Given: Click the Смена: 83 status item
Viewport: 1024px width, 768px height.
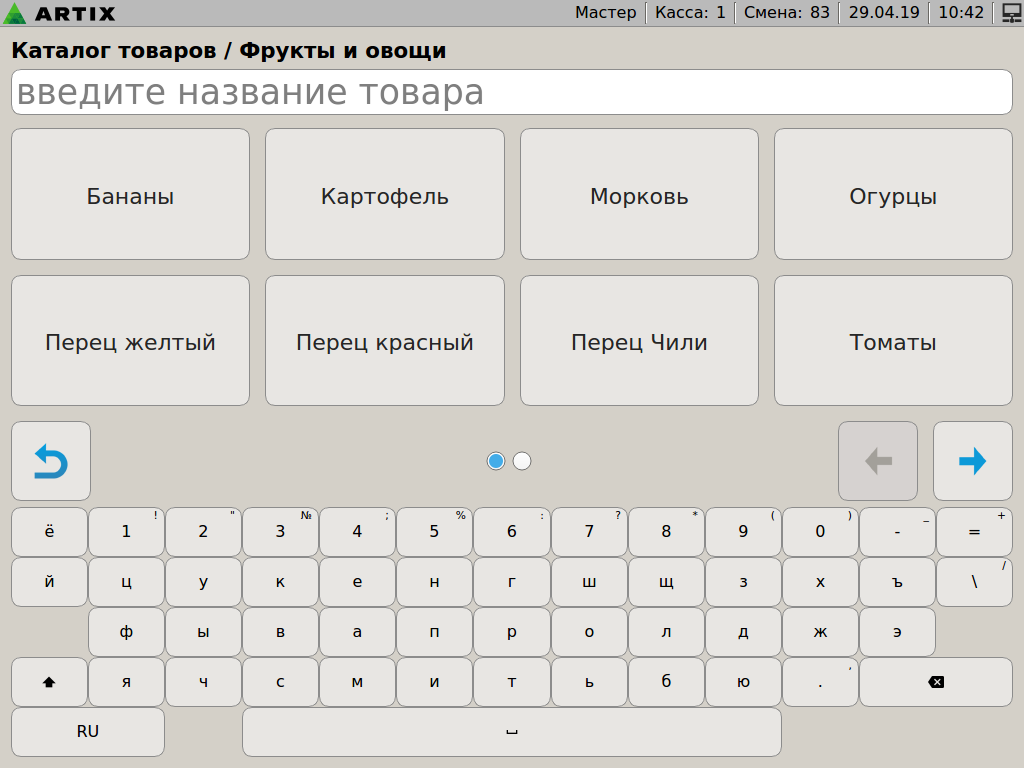Looking at the screenshot, I should (787, 13).
